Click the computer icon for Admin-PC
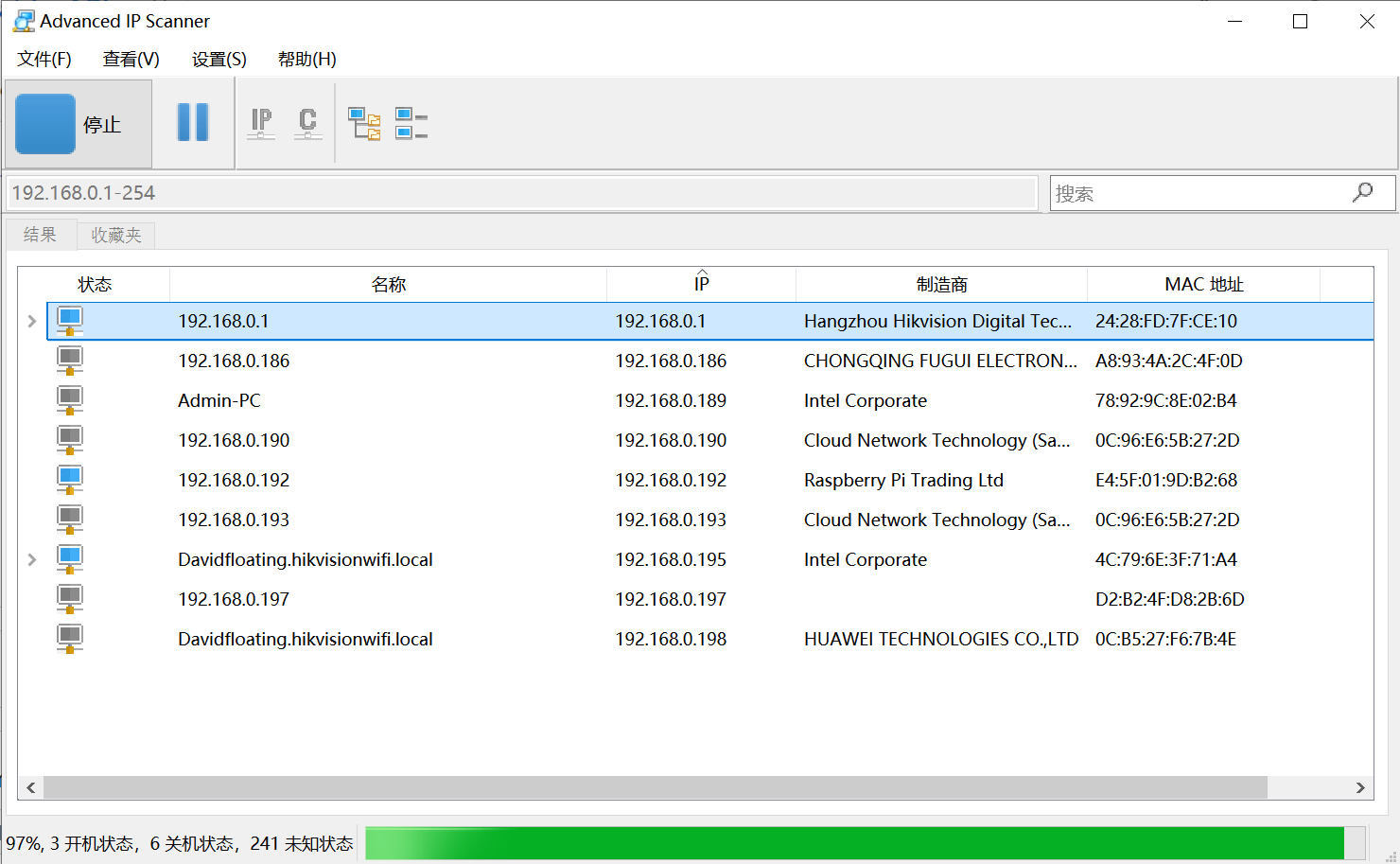Screen dimensions: 1400x864 70,400
